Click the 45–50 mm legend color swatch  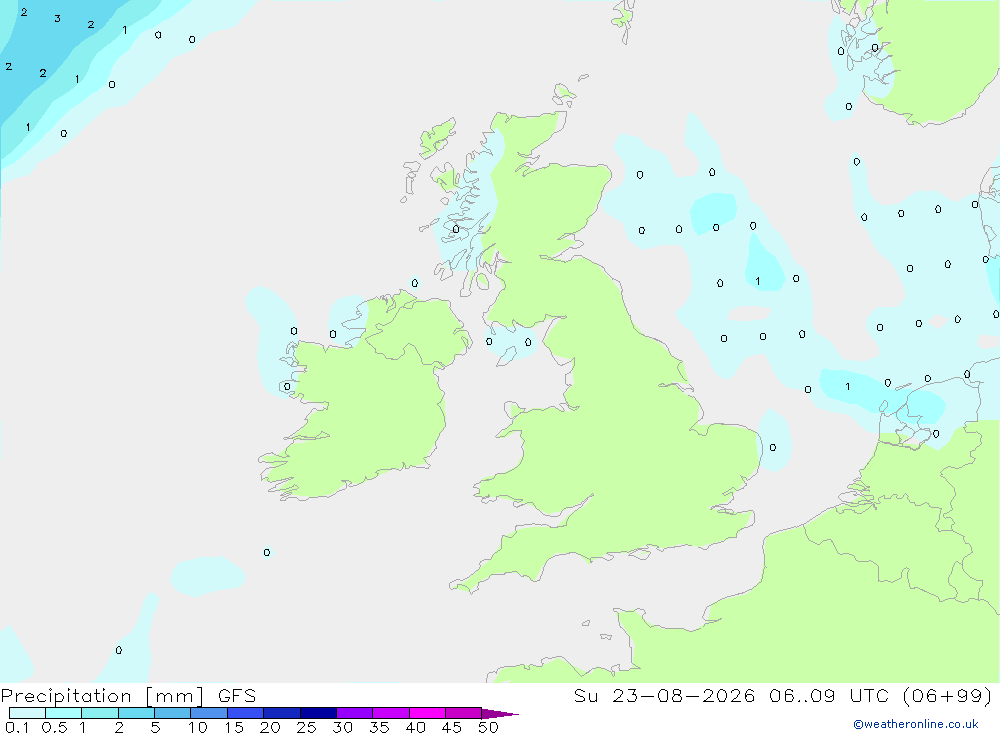(464, 713)
